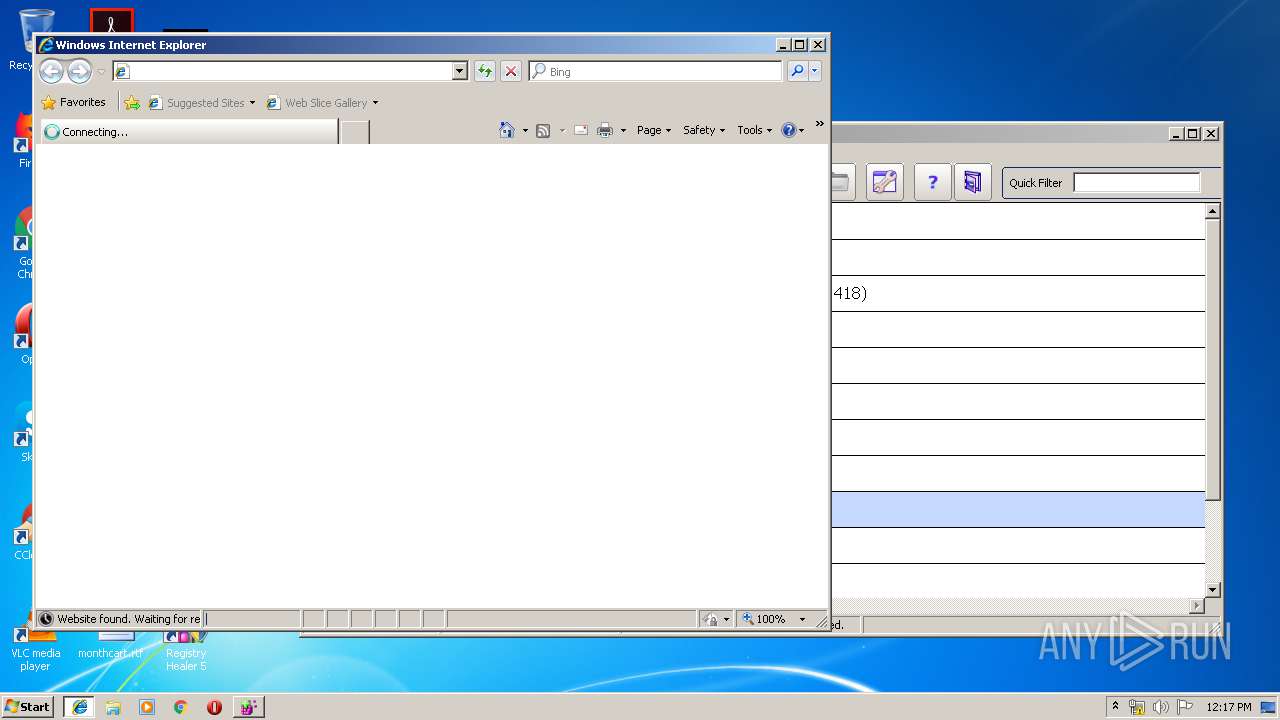Open the network tray icon

[x=1137, y=707]
